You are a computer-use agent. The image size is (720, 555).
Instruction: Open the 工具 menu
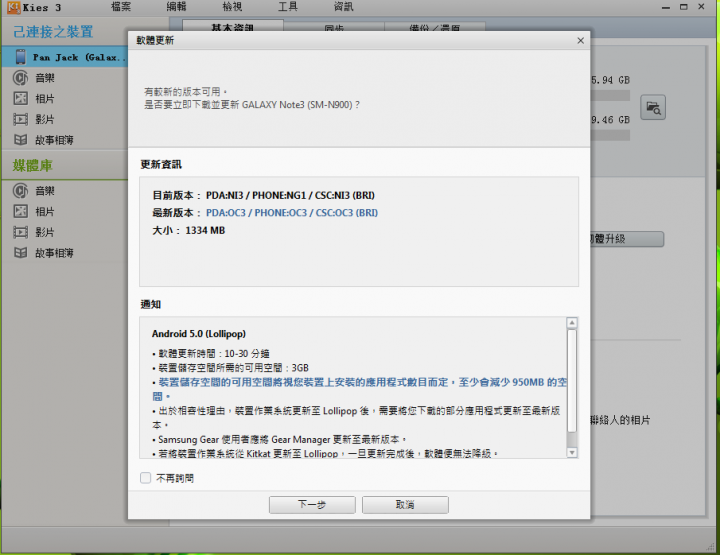coord(288,7)
